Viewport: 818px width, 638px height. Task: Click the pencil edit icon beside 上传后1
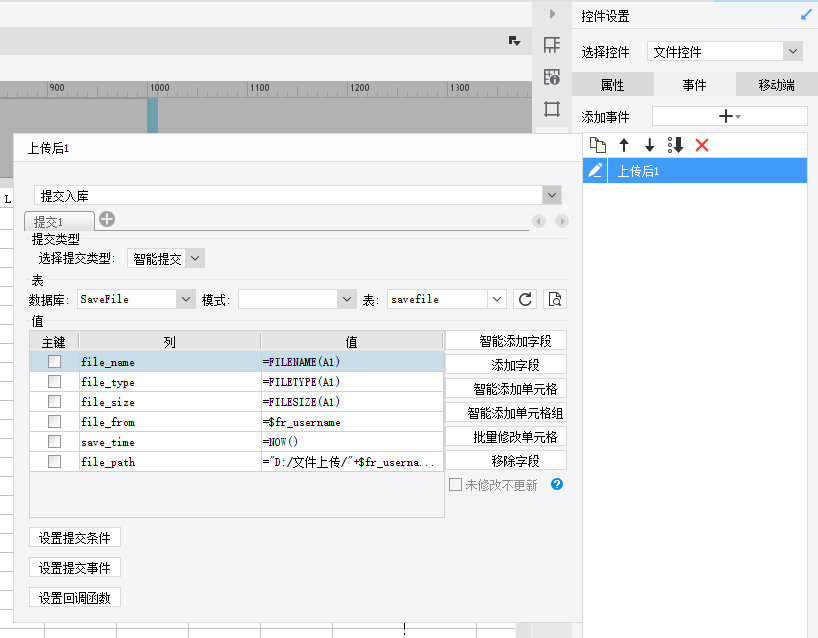595,171
